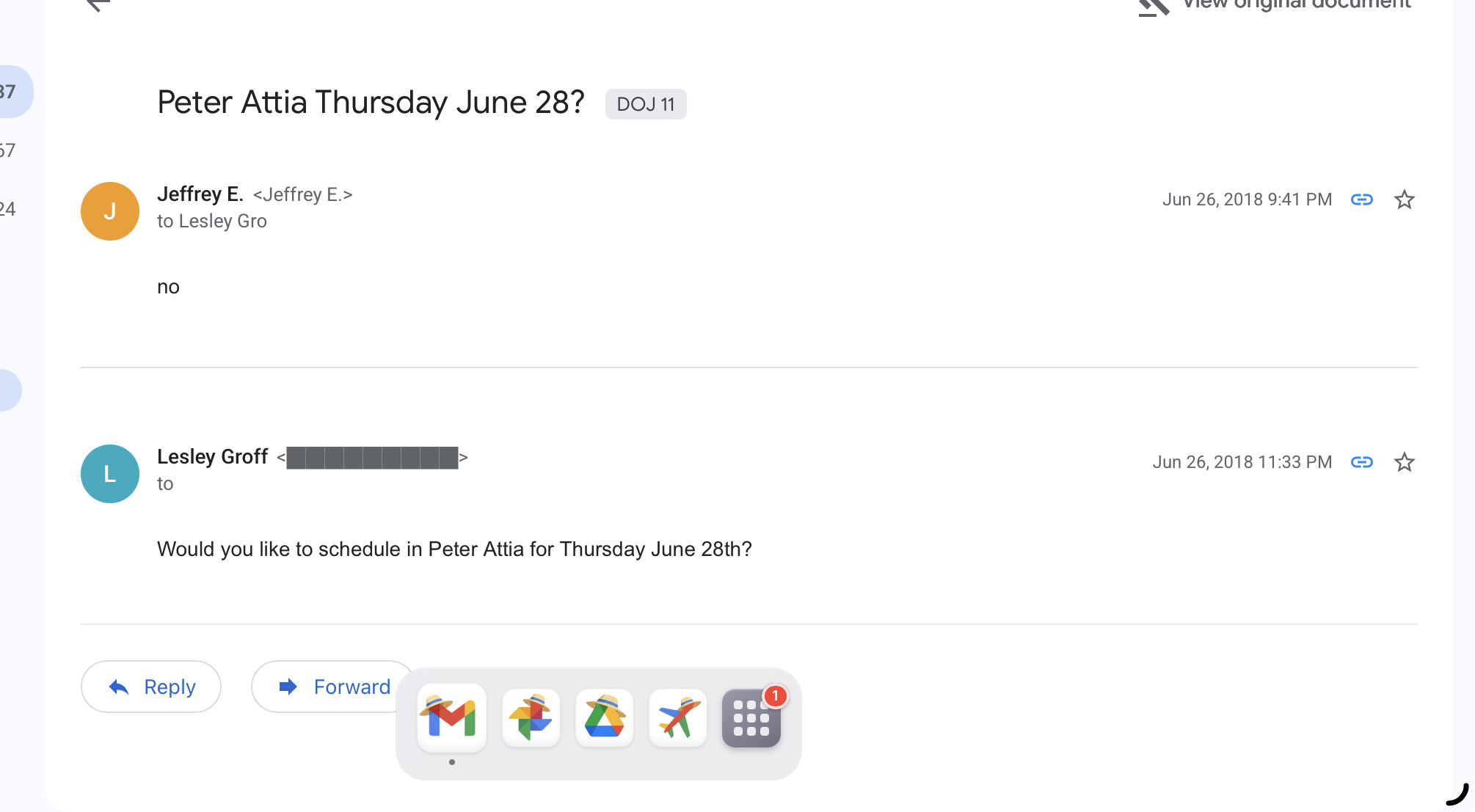This screenshot has height=812, width=1475.
Task: Click the sender name Lesley Groff
Action: coord(212,457)
